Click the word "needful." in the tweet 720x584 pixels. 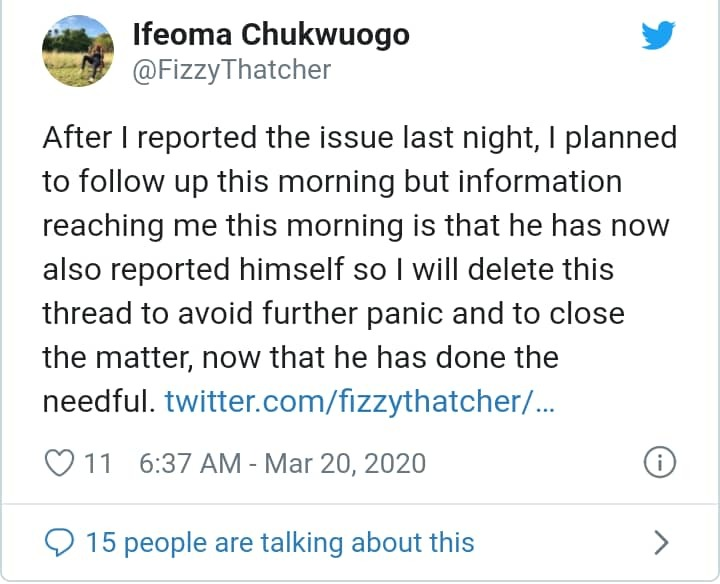(97, 401)
